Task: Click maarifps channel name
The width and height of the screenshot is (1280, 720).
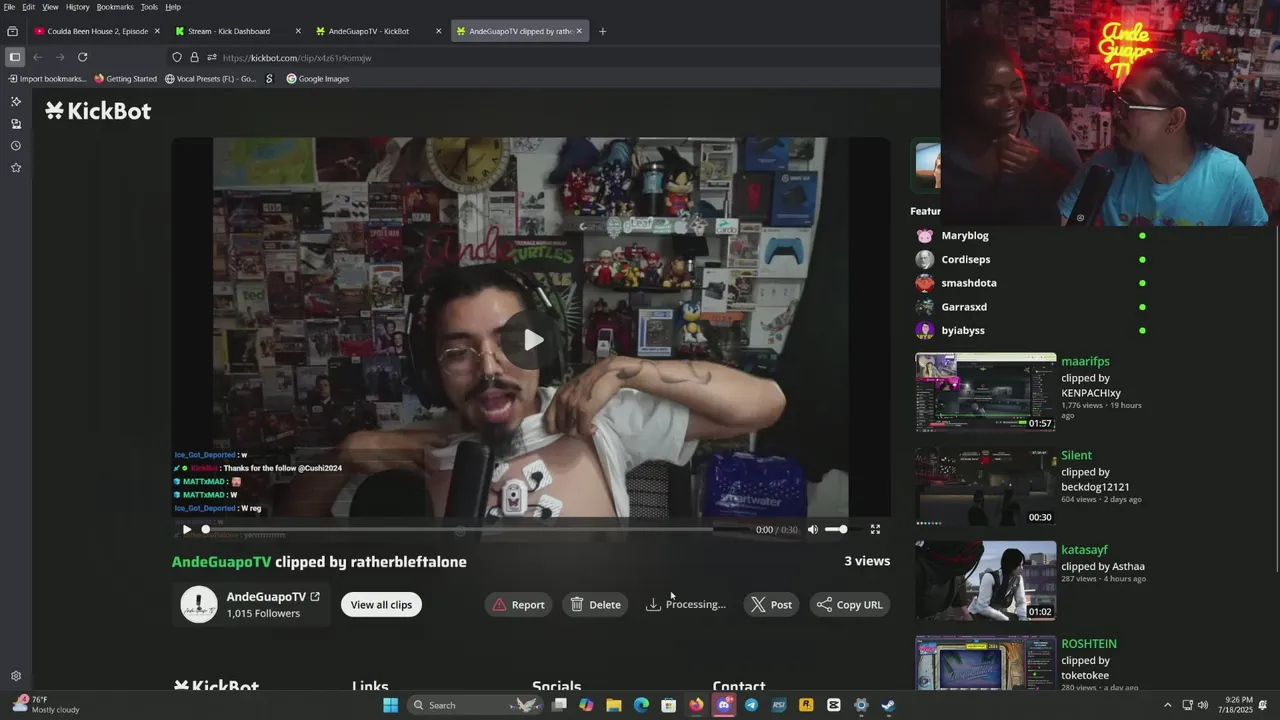Action: (x=1085, y=361)
